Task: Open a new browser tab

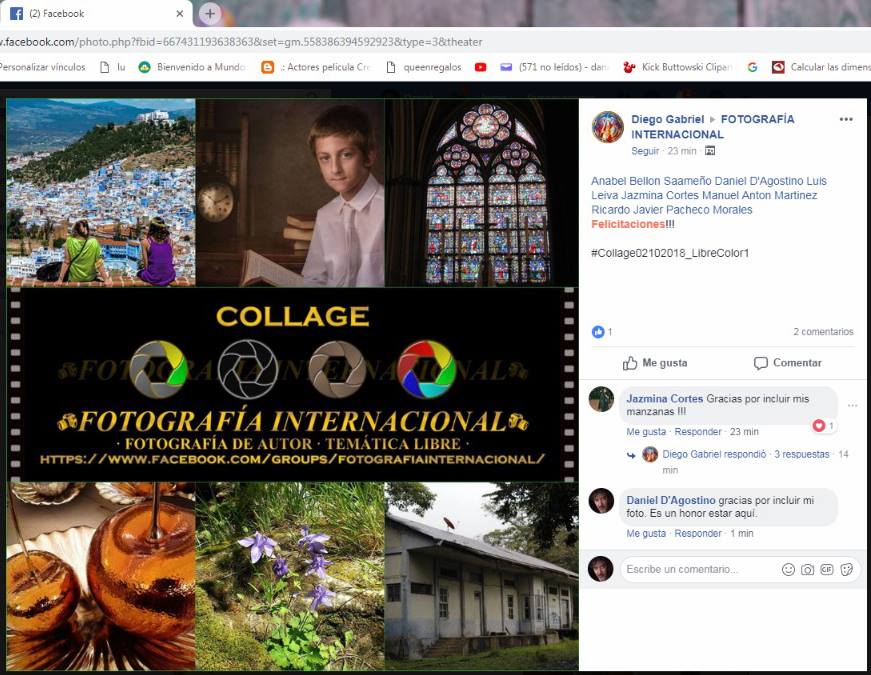Action: point(209,13)
